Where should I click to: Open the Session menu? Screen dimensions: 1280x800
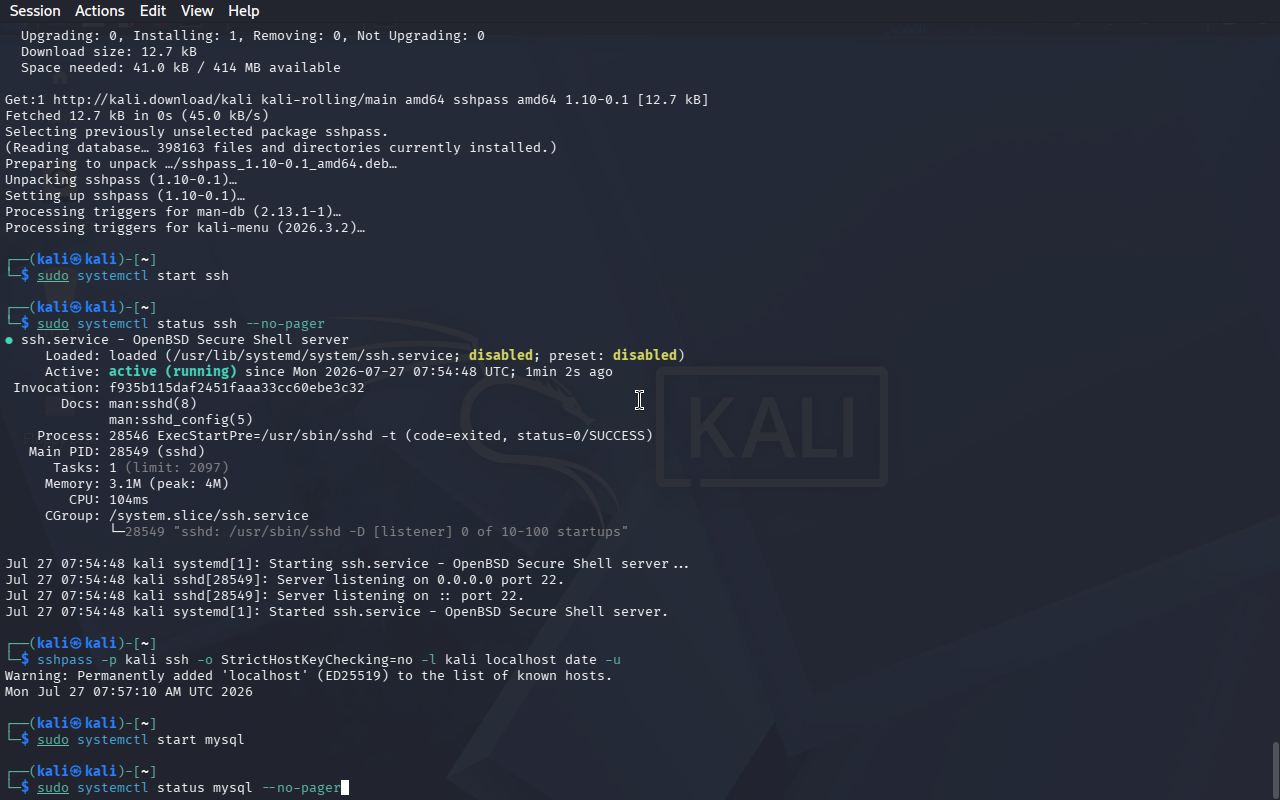(x=35, y=11)
